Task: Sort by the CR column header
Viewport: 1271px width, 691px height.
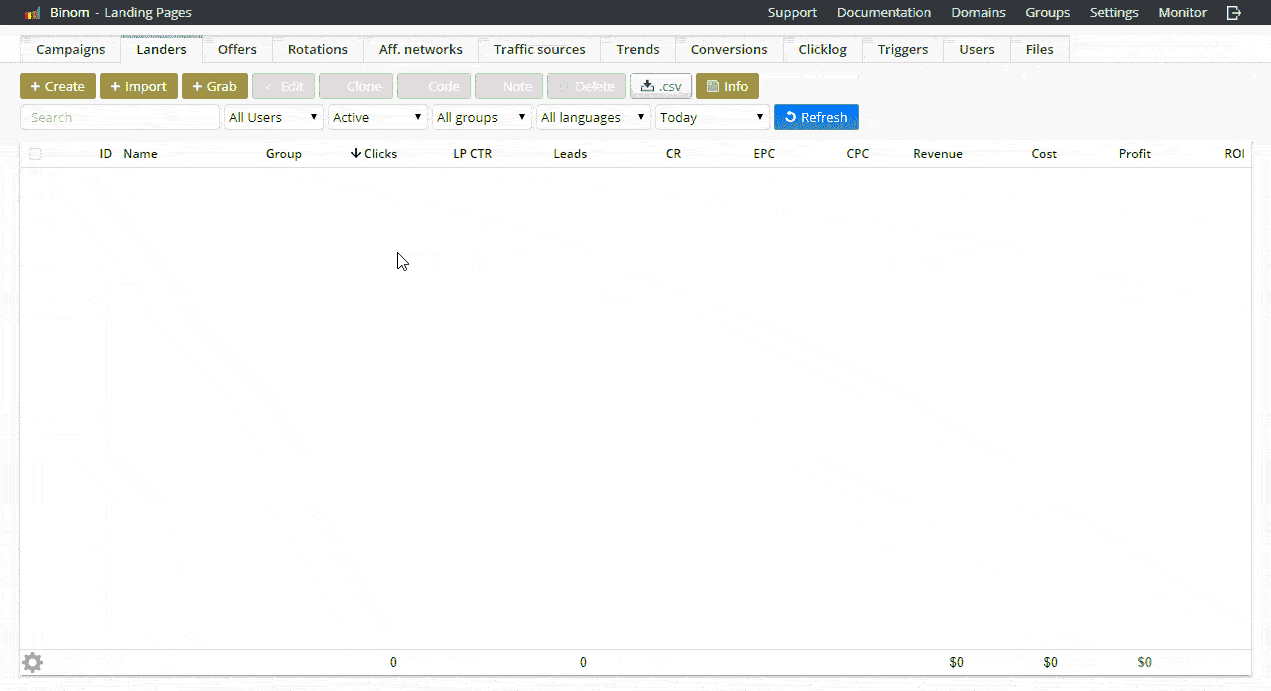Action: tap(673, 154)
